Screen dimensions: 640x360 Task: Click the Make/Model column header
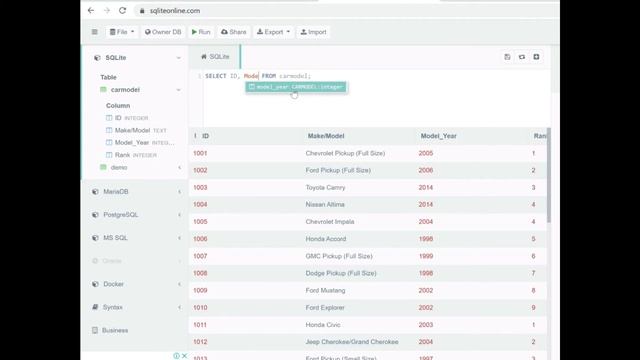(x=326, y=136)
